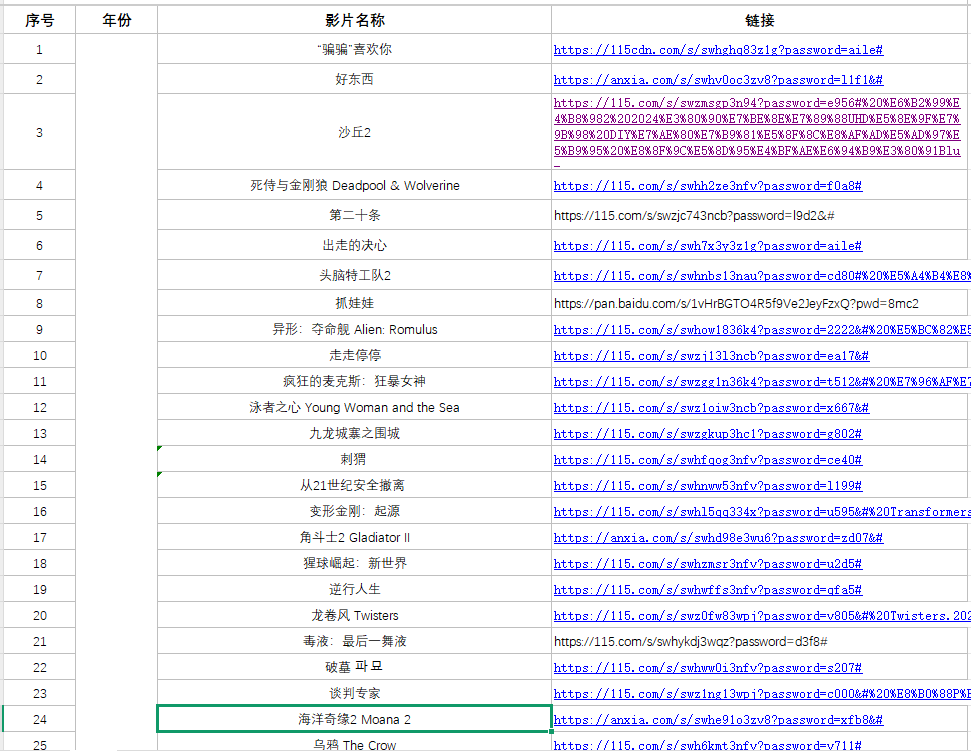971x751 pixels.
Task: Select the 序号 header cell
Action: coord(40,20)
